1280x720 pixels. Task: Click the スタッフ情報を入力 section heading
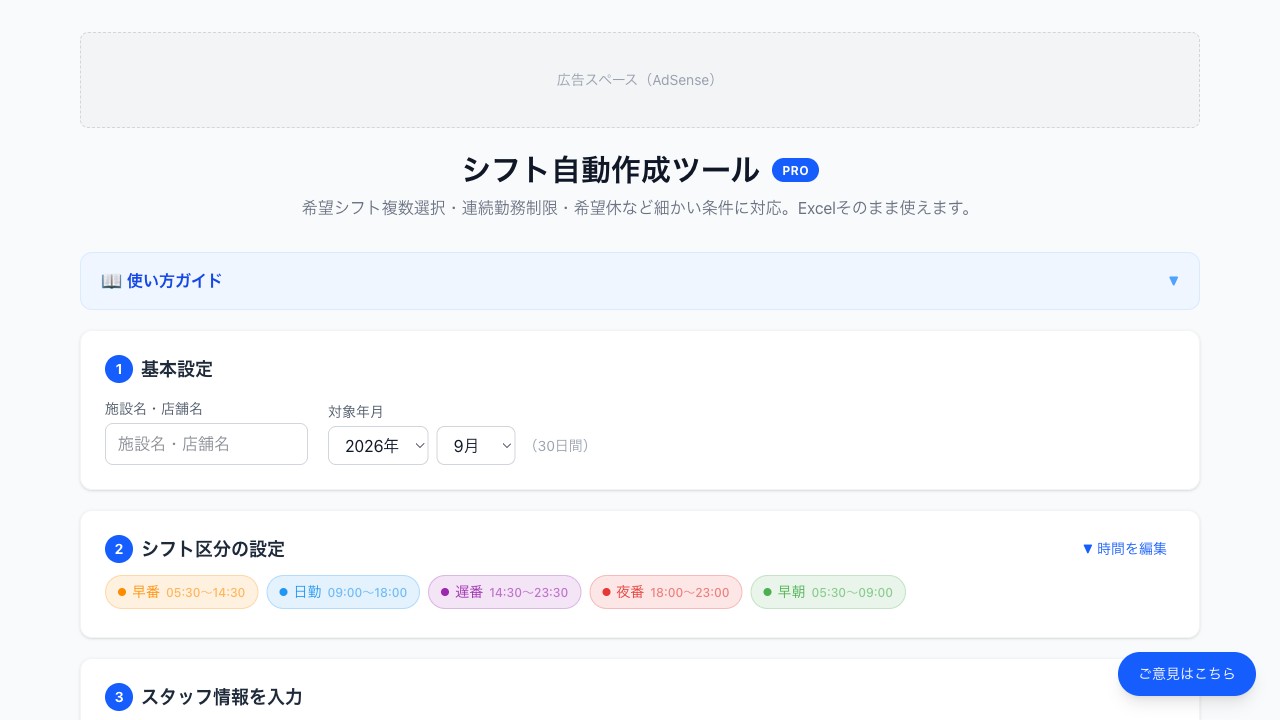tap(222, 697)
